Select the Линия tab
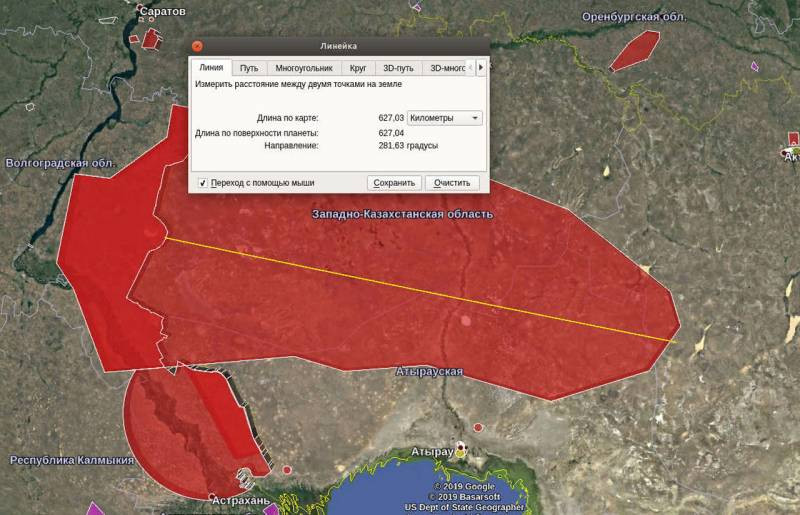800x515 pixels. tap(211, 68)
